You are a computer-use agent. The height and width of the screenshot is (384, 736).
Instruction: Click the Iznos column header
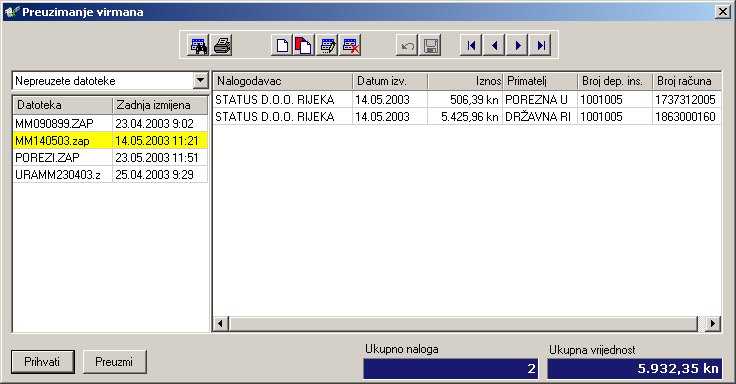point(465,81)
